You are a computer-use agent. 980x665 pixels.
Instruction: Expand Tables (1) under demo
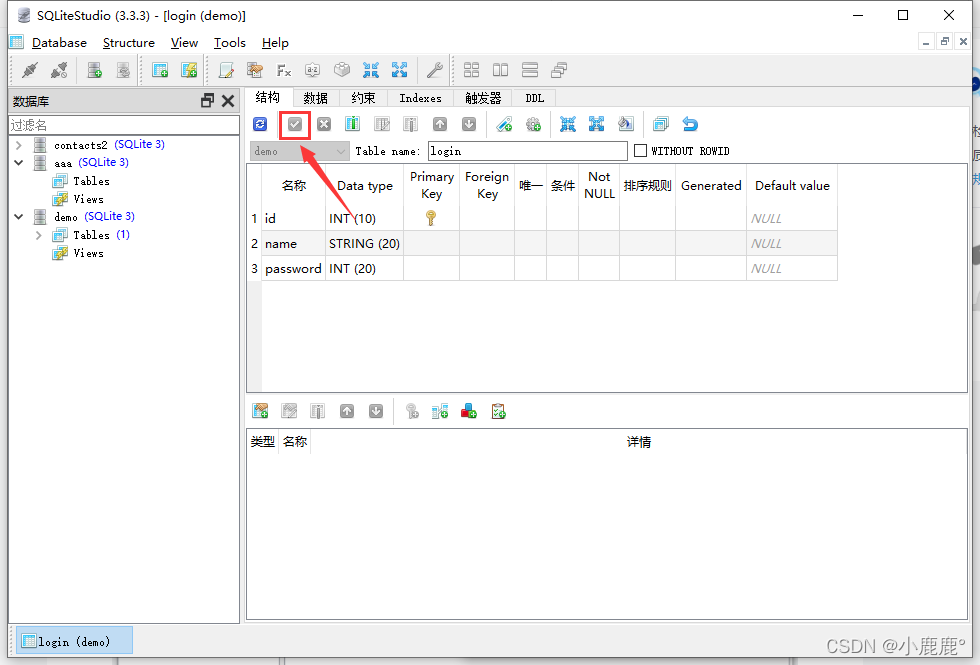click(39, 236)
